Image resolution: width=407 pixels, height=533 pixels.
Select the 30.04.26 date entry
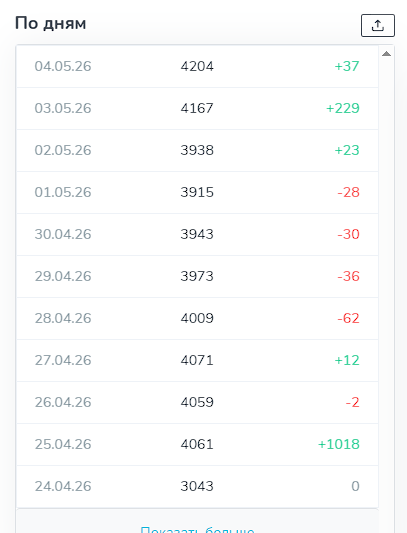[63, 234]
